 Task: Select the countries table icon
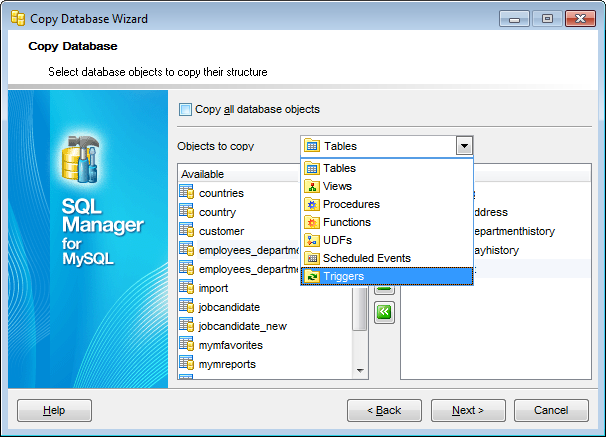tap(186, 193)
